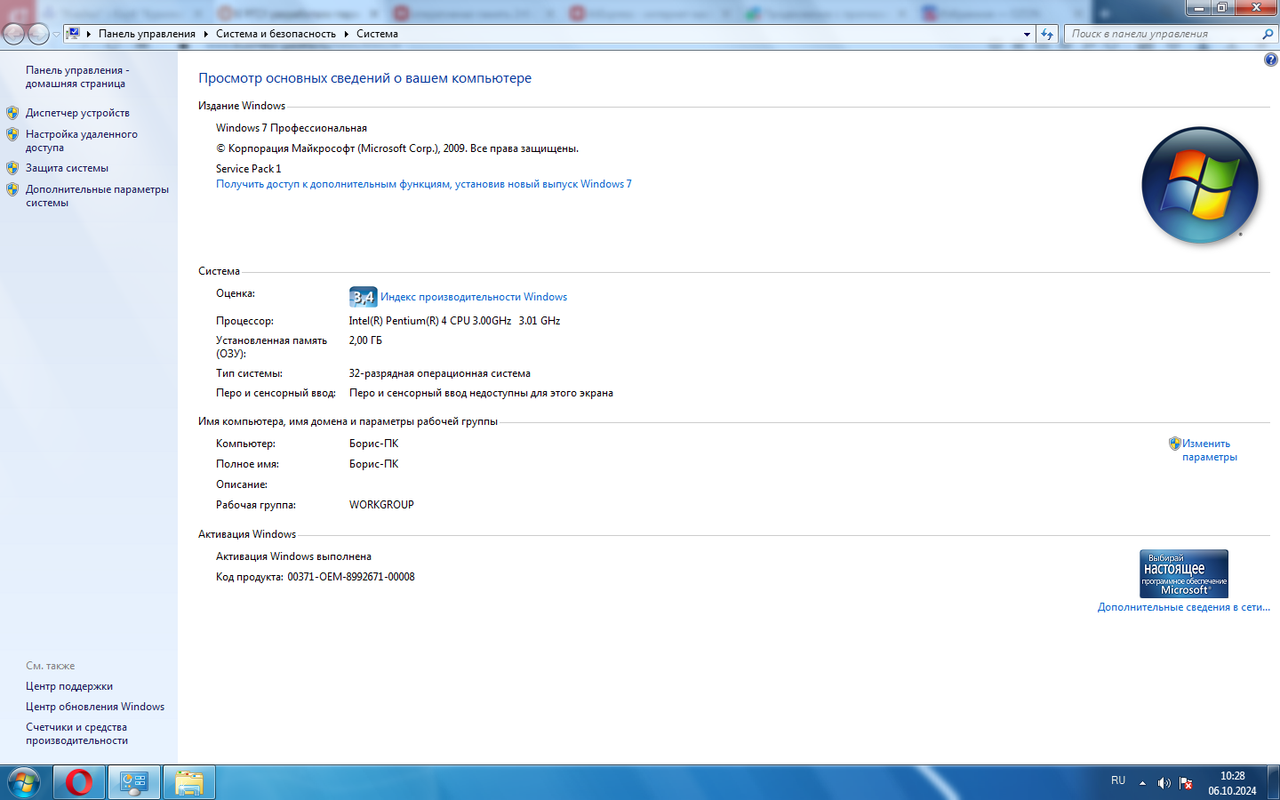
Task: Open Индекс производительности Windows link
Action: click(473, 297)
